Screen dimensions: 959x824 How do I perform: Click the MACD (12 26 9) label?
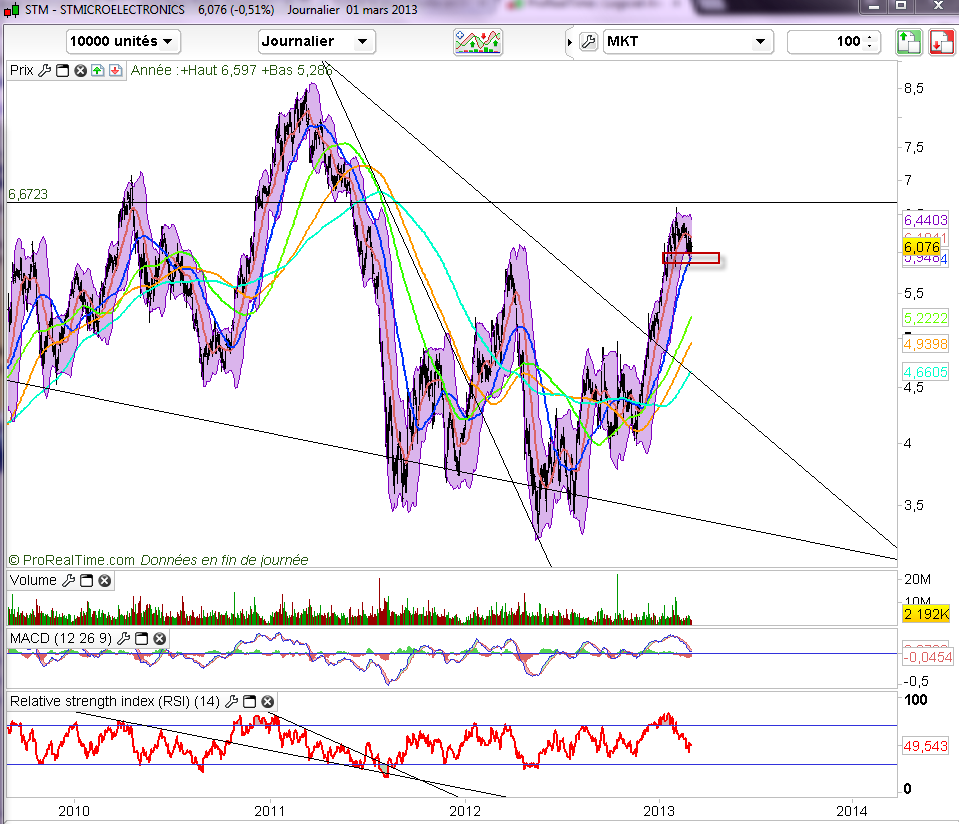(x=61, y=639)
